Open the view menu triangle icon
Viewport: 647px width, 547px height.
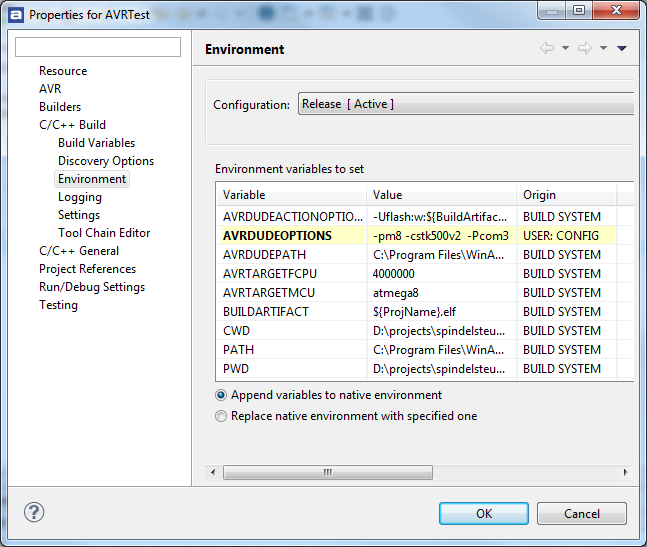pos(622,49)
